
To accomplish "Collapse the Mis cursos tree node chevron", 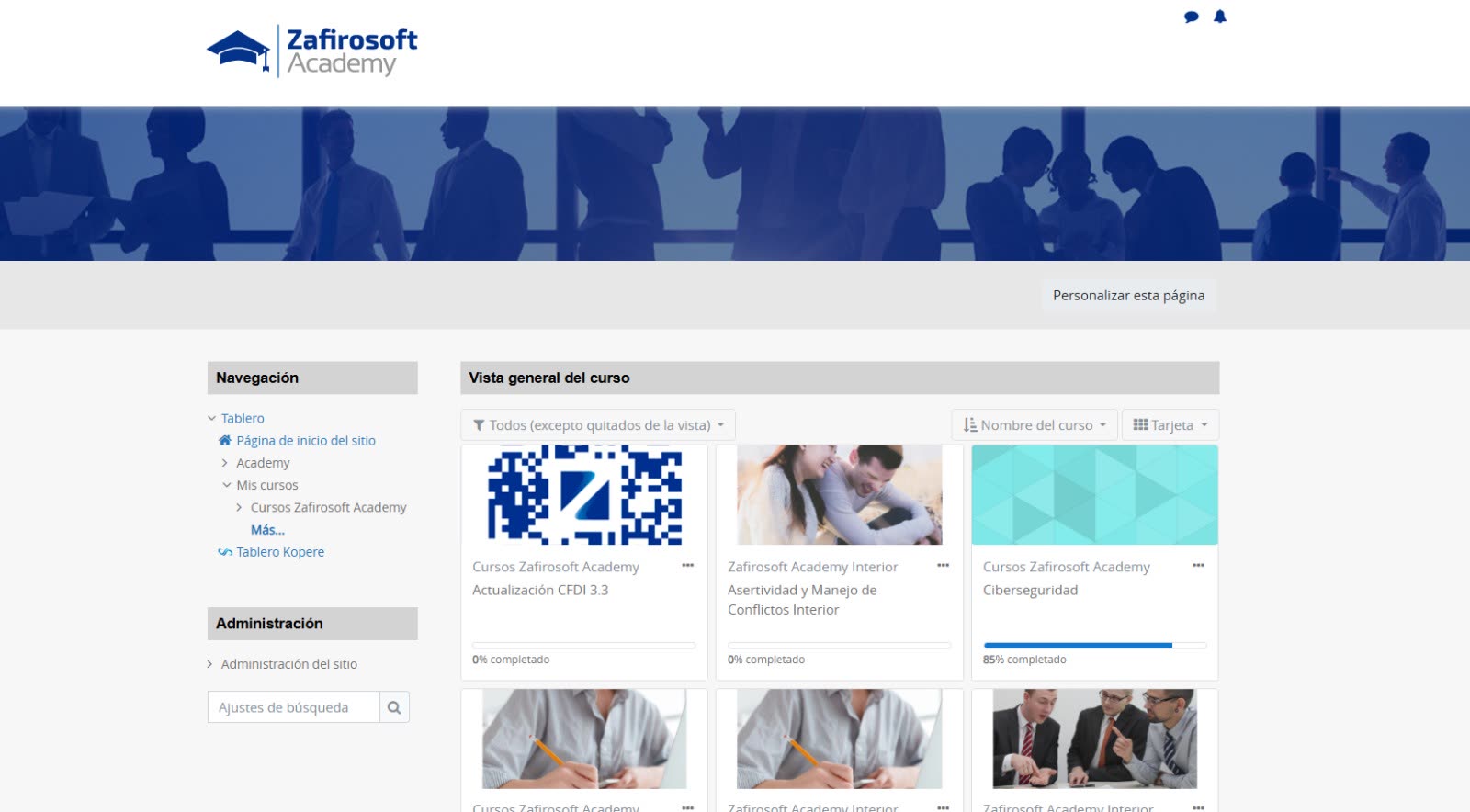I will (x=226, y=485).
